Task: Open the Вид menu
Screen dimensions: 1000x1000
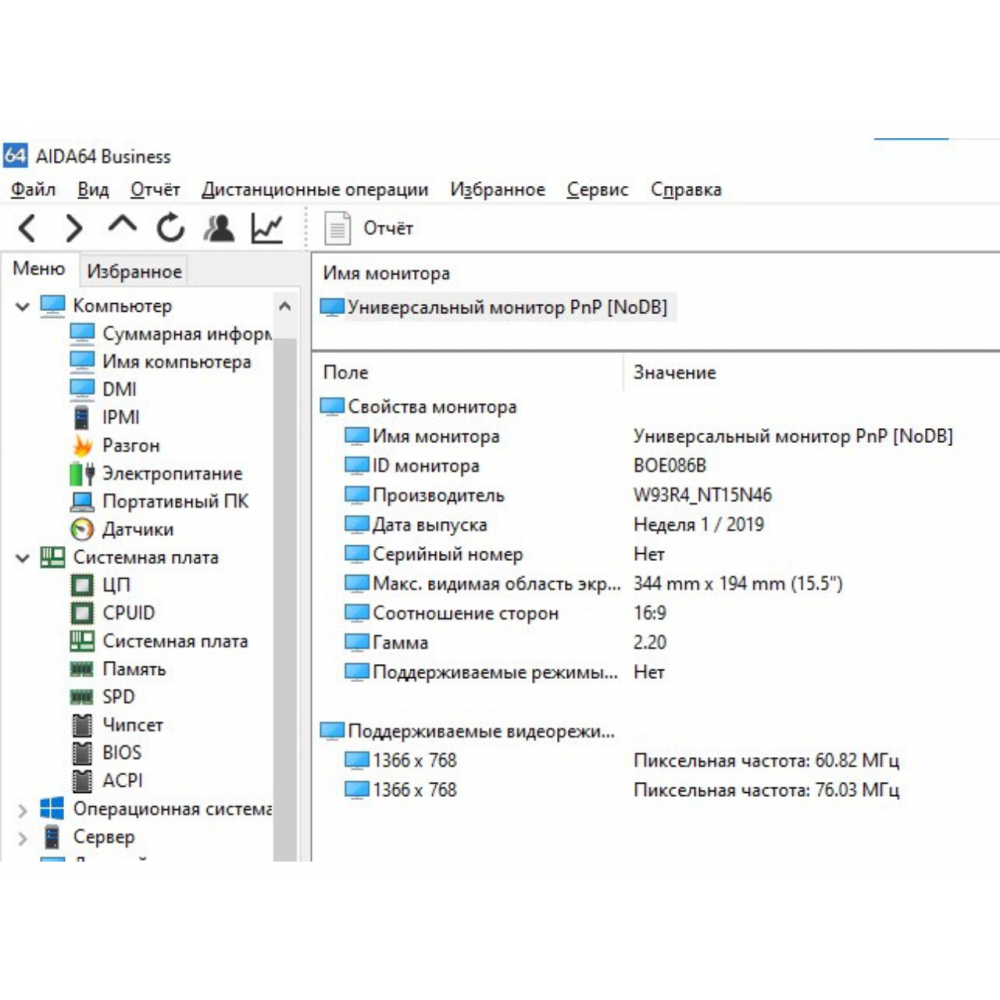Action: click(x=93, y=189)
